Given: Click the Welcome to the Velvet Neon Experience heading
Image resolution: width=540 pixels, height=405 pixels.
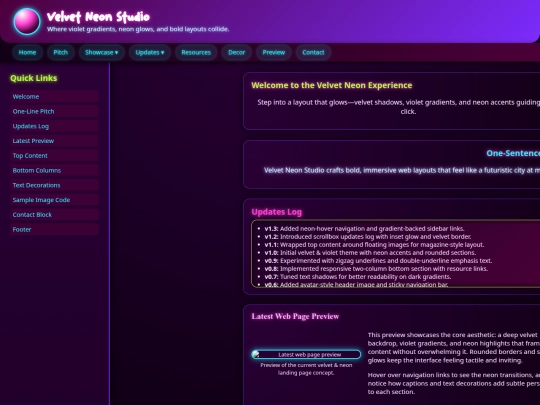Looking at the screenshot, I should [332, 85].
